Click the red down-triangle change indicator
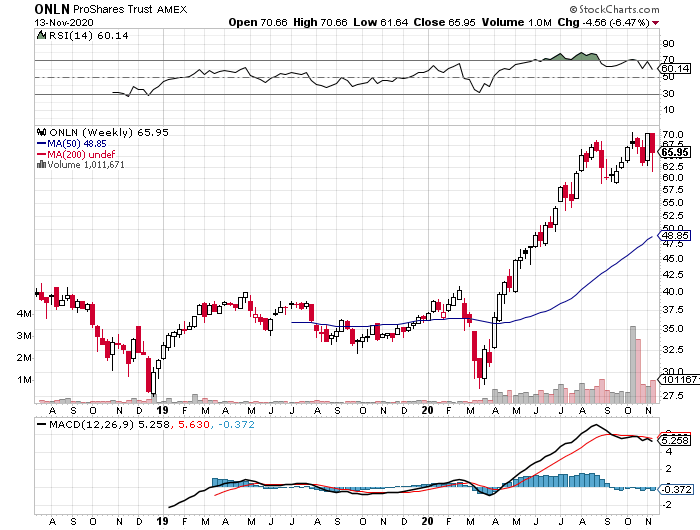This screenshot has height=530, width=700. [x=655, y=23]
